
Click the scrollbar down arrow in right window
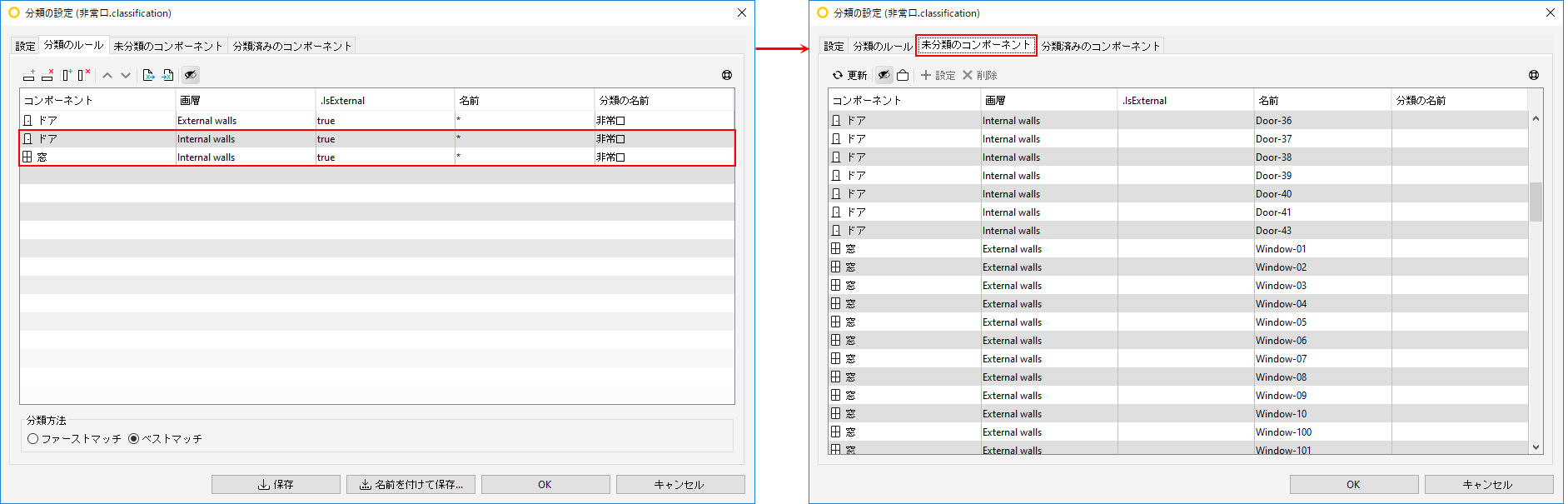(x=1536, y=447)
